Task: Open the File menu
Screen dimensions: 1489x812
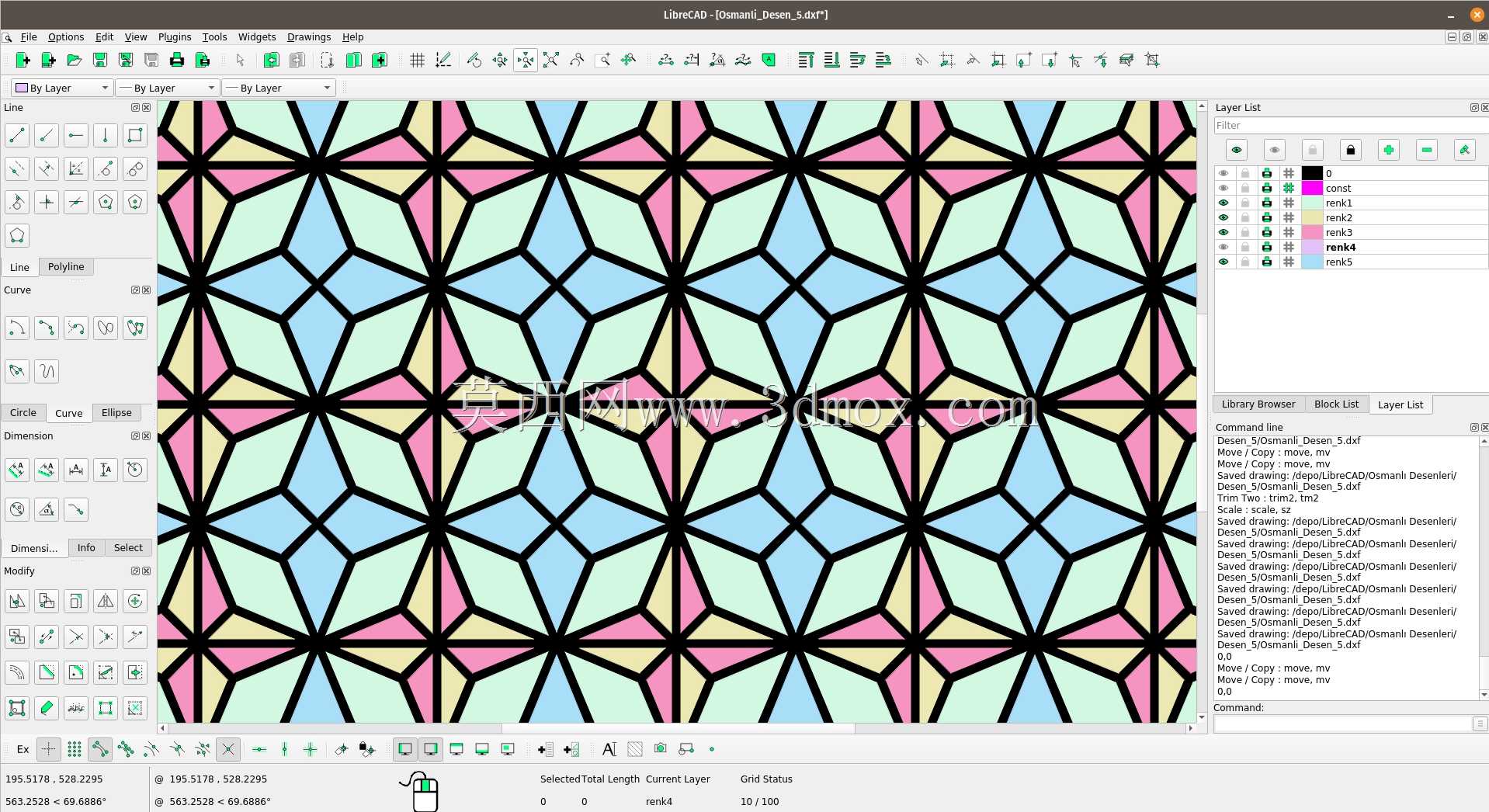Action: tap(29, 36)
